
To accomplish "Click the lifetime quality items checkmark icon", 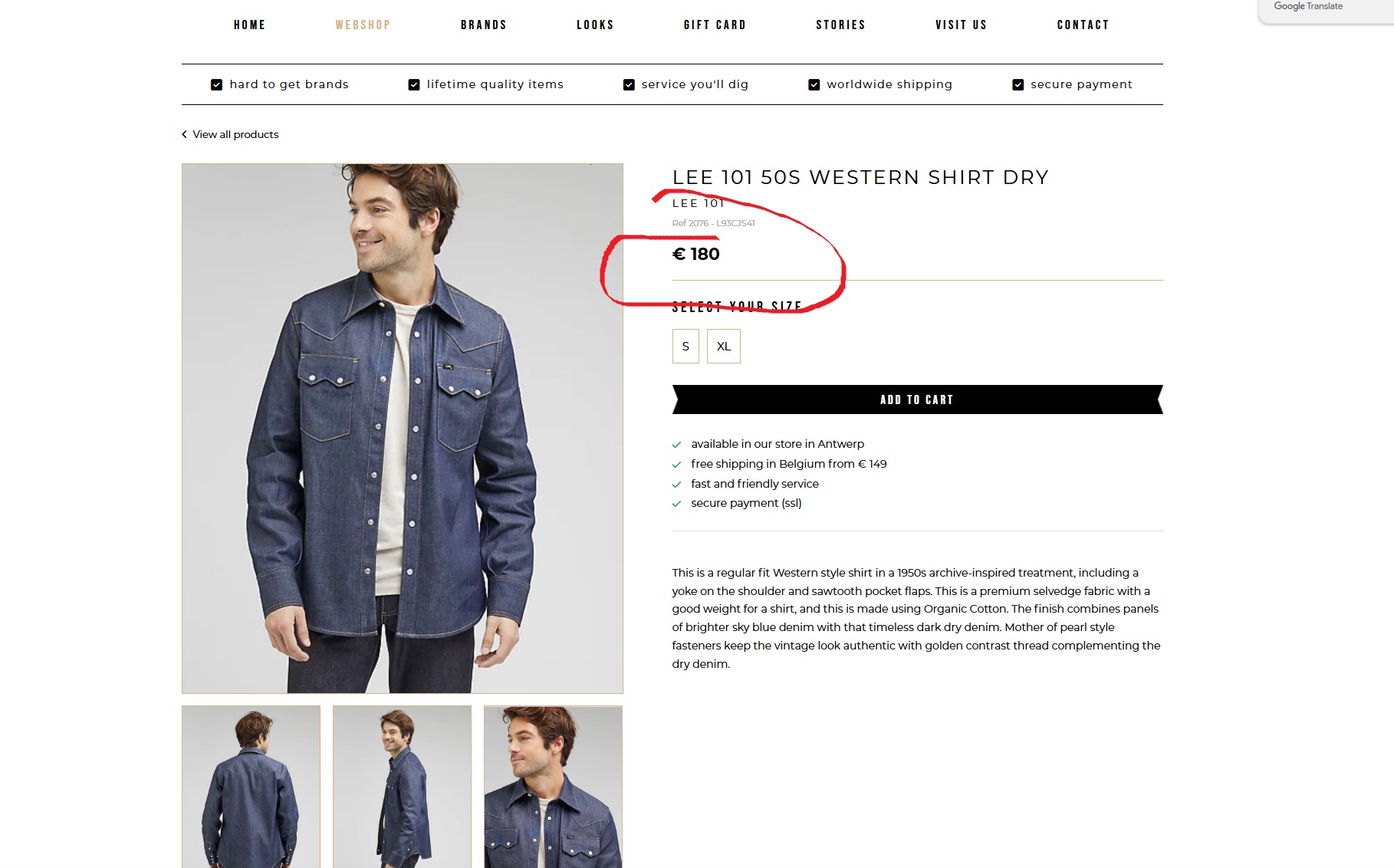I will coord(414,84).
